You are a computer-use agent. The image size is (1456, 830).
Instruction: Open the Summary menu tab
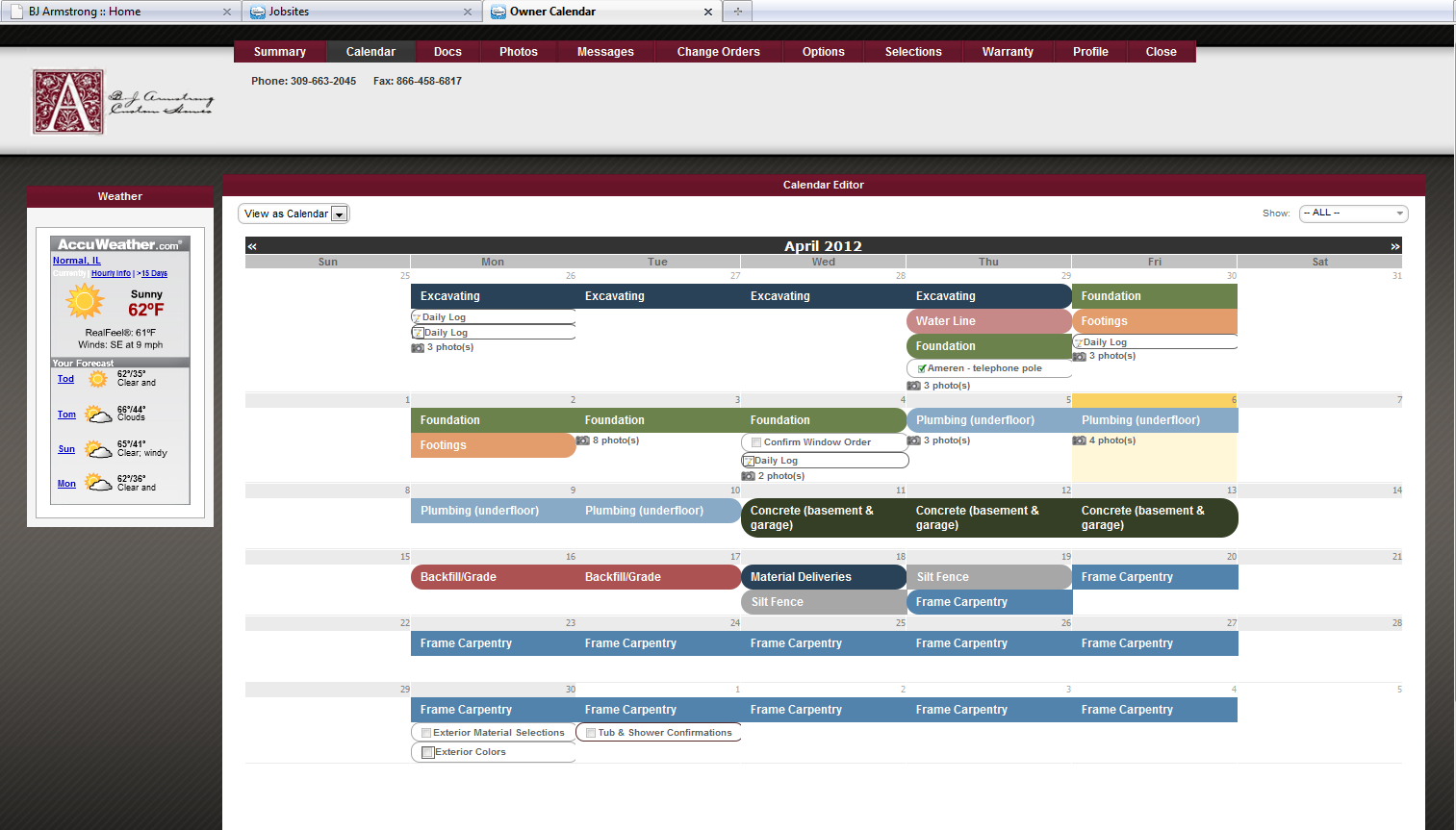pyautogui.click(x=280, y=52)
